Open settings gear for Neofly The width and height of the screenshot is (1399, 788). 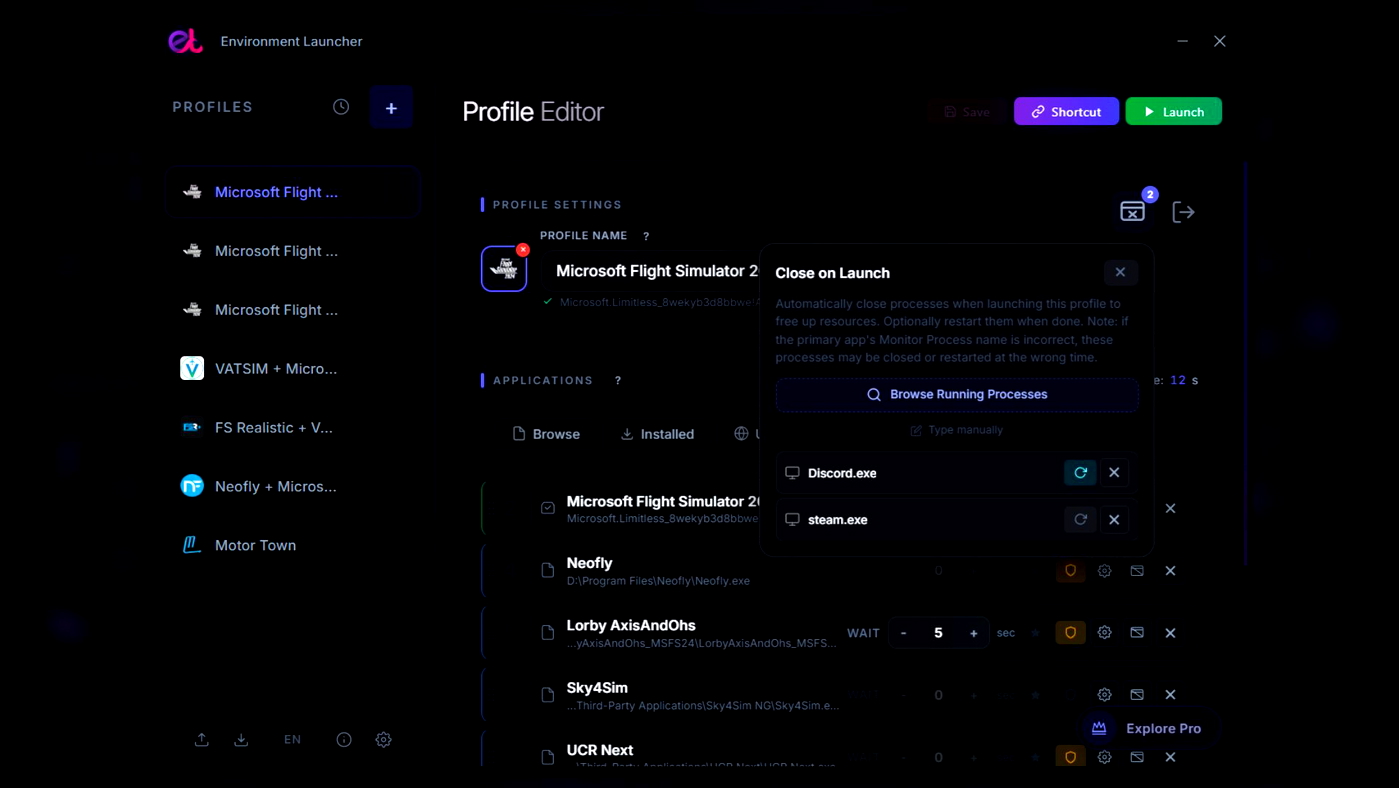point(1104,571)
